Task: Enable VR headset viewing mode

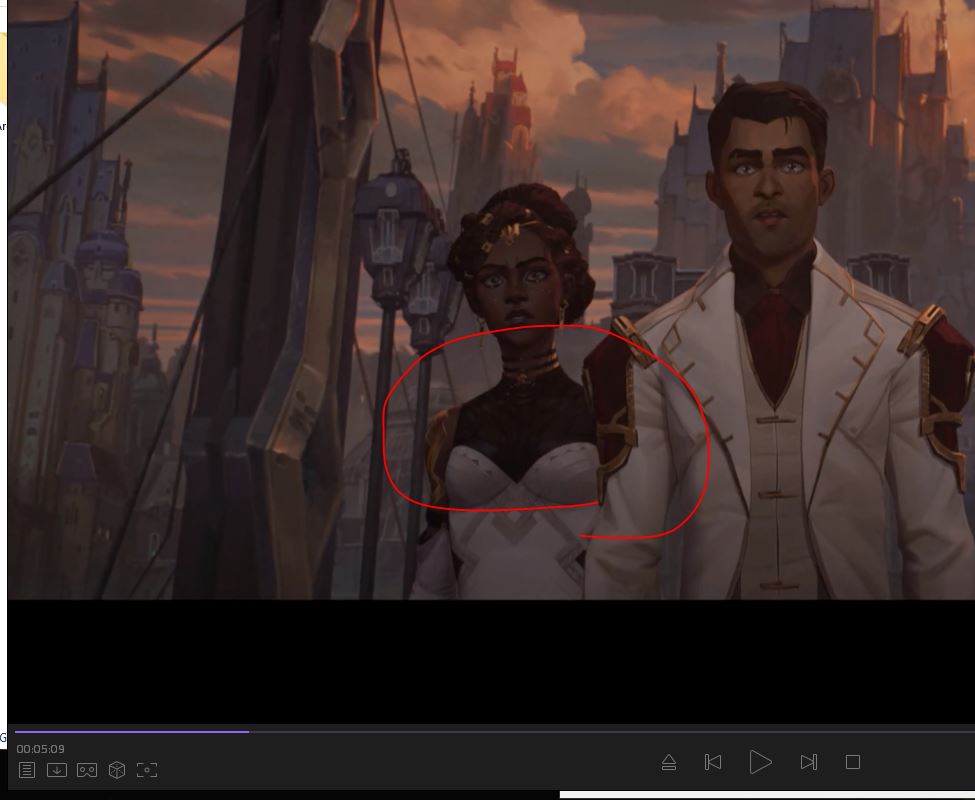Action: (87, 770)
